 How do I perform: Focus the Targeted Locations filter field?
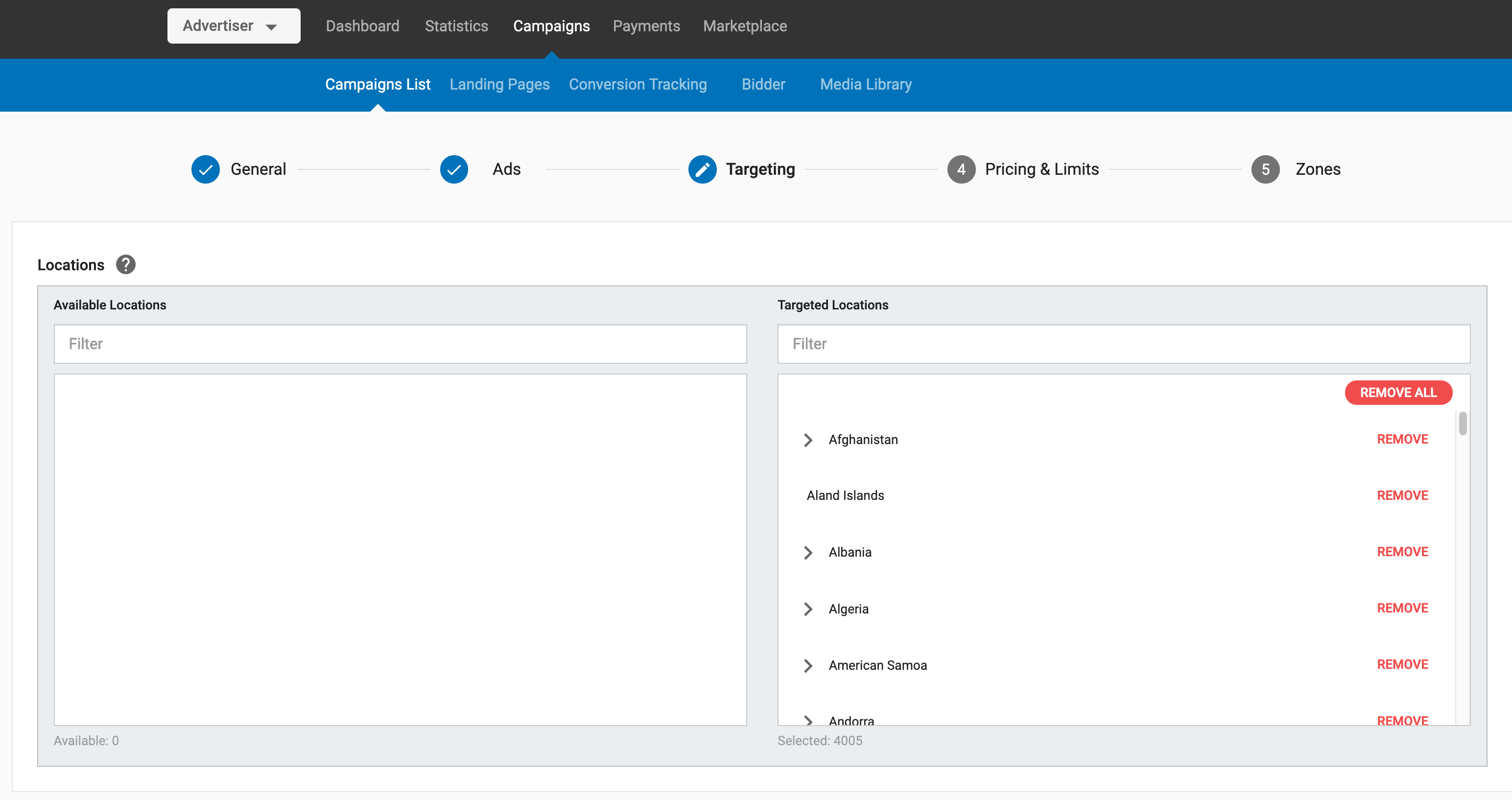(x=1123, y=344)
